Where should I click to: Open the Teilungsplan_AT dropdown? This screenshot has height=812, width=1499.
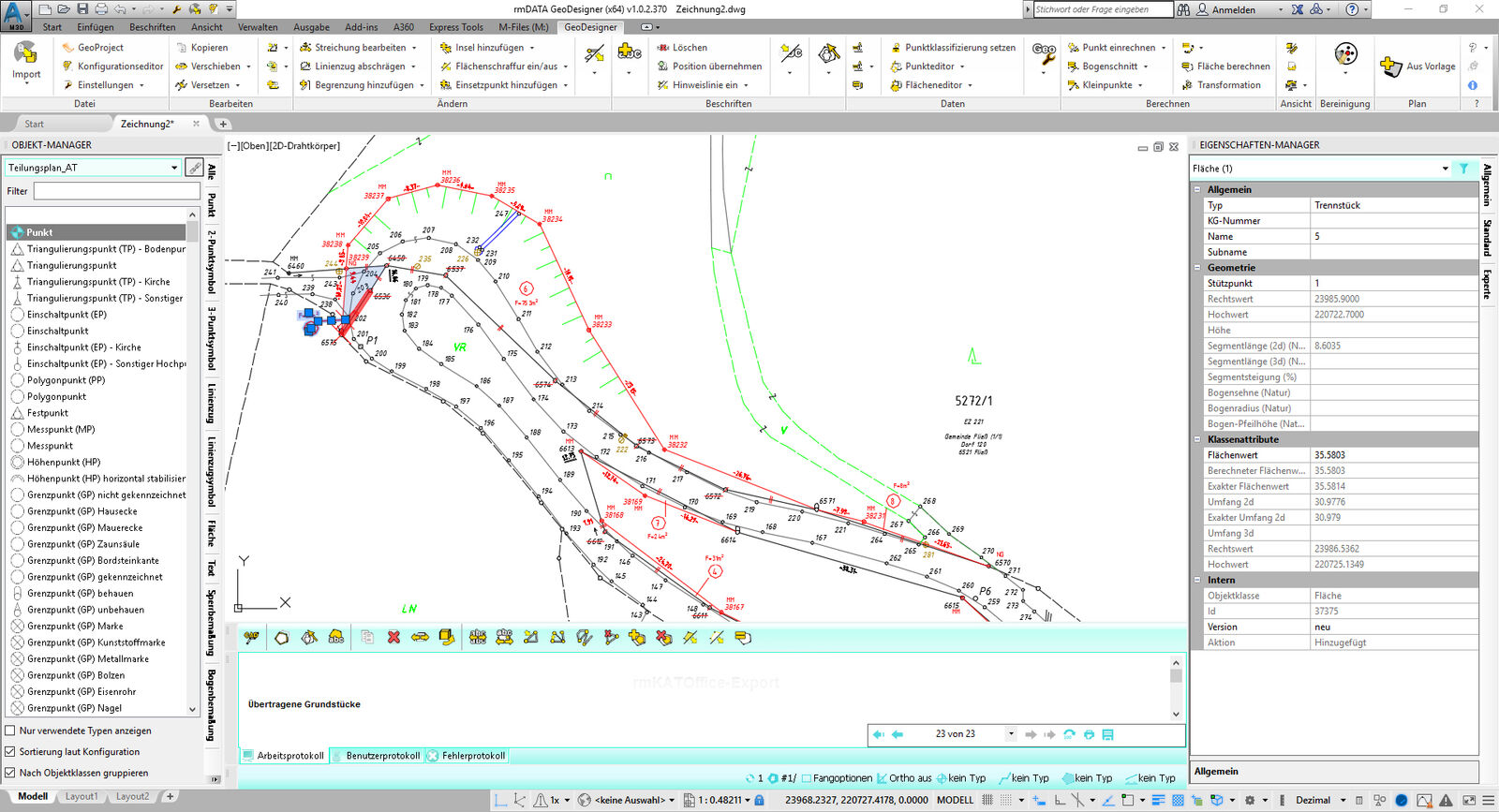[x=174, y=168]
